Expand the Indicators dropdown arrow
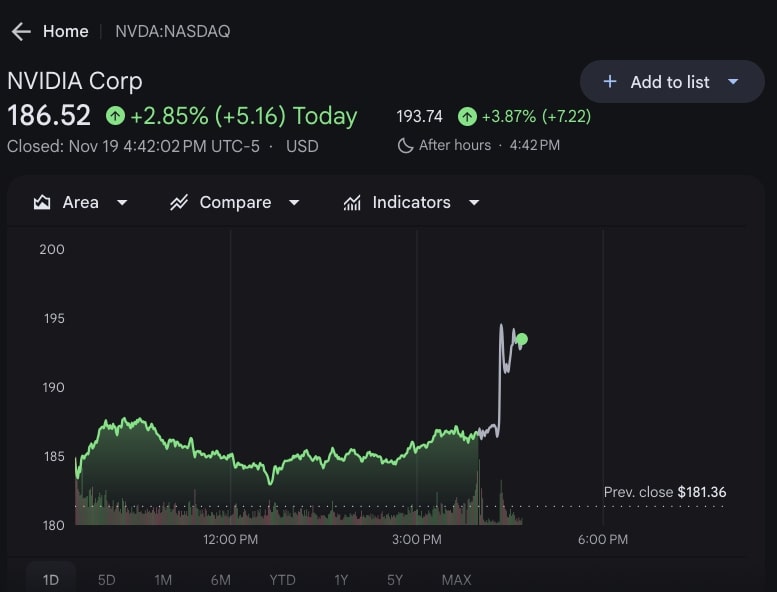This screenshot has width=777, height=592. [474, 203]
